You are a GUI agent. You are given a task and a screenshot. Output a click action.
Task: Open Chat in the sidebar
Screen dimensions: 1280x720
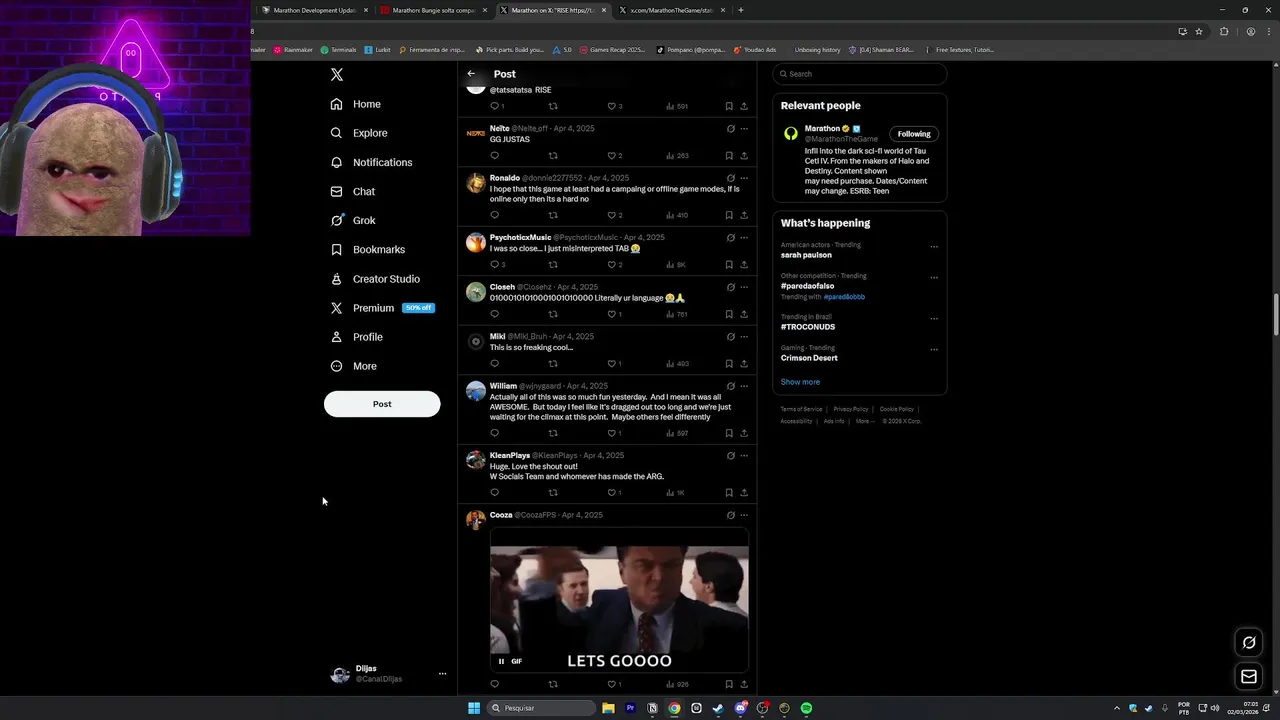point(353,191)
